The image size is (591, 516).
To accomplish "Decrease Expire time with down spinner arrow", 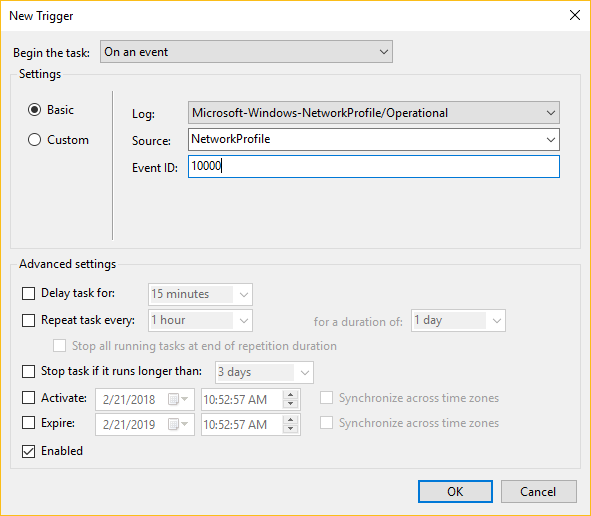I will tap(290, 429).
